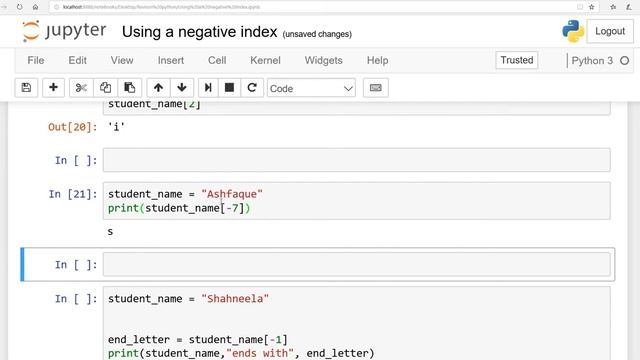Click the Python 3 kernel name
Screen dimensions: 640x360
592,61
